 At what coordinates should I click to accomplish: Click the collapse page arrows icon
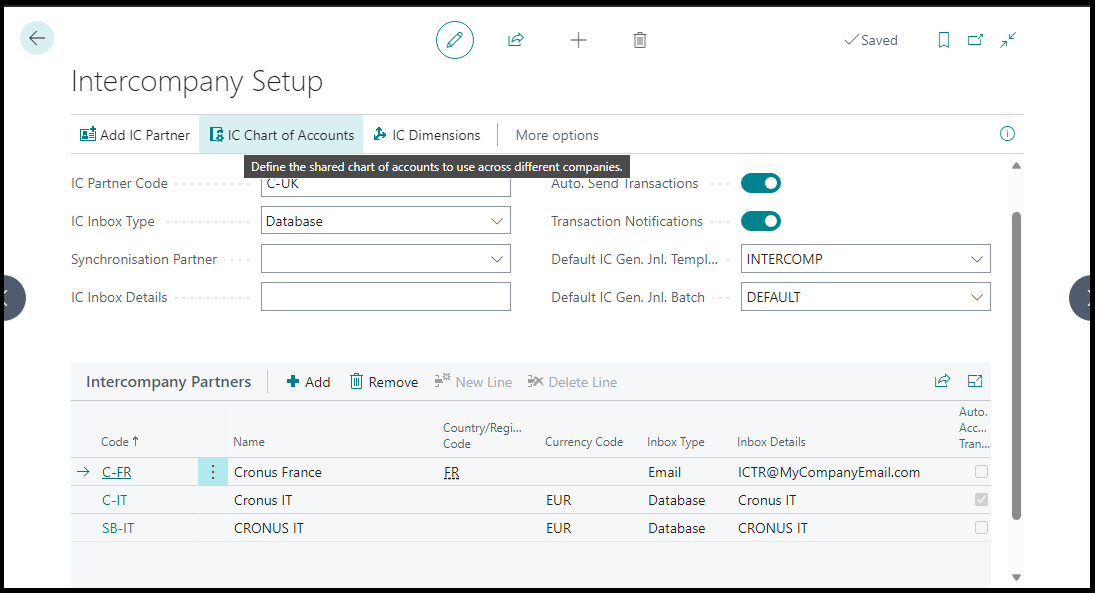point(1008,40)
